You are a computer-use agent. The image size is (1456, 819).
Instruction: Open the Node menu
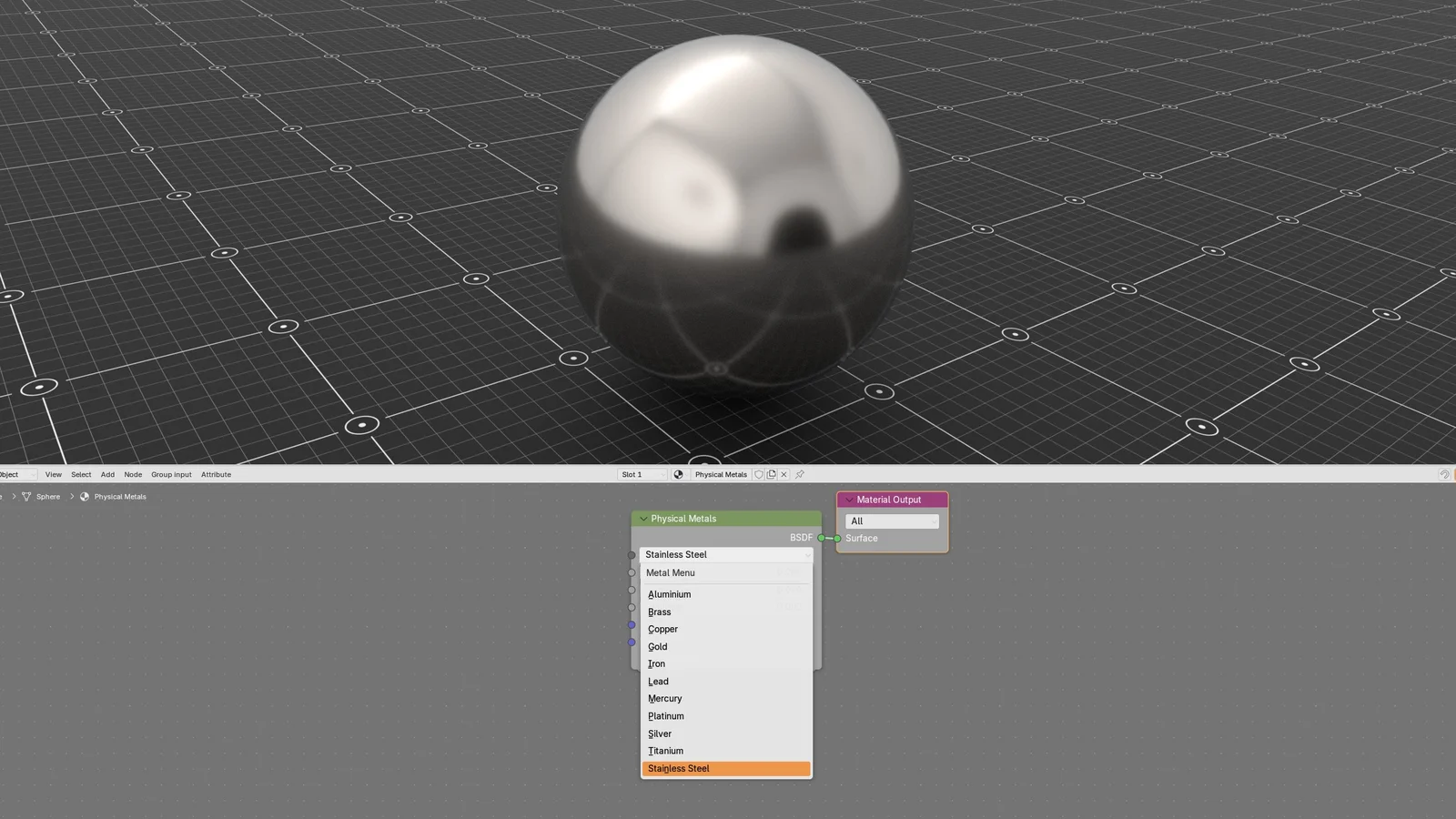pyautogui.click(x=133, y=474)
